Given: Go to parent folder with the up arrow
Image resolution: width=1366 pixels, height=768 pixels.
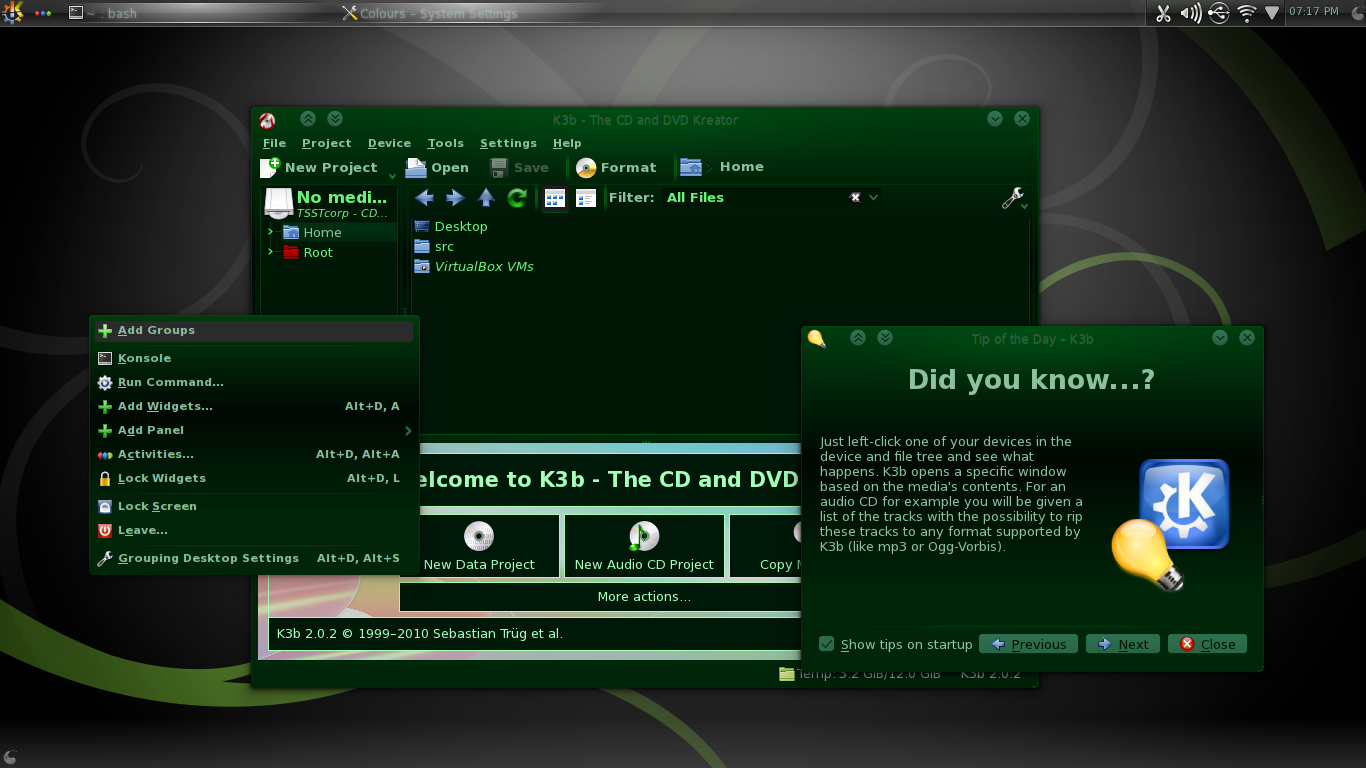Looking at the screenshot, I should [486, 198].
